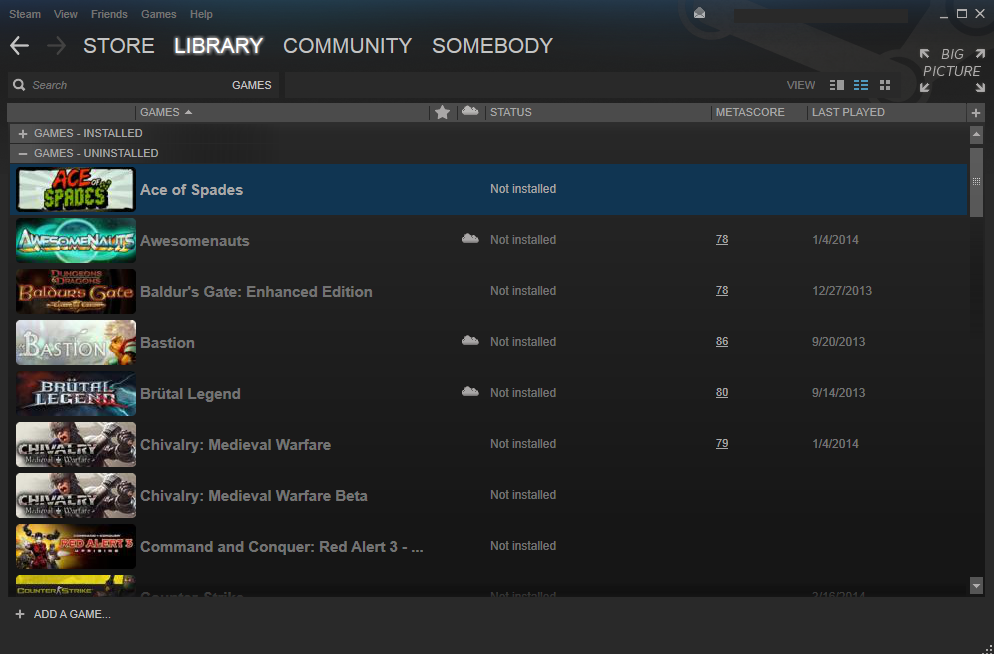Sort by cloud column header
The width and height of the screenshot is (994, 654).
click(470, 112)
